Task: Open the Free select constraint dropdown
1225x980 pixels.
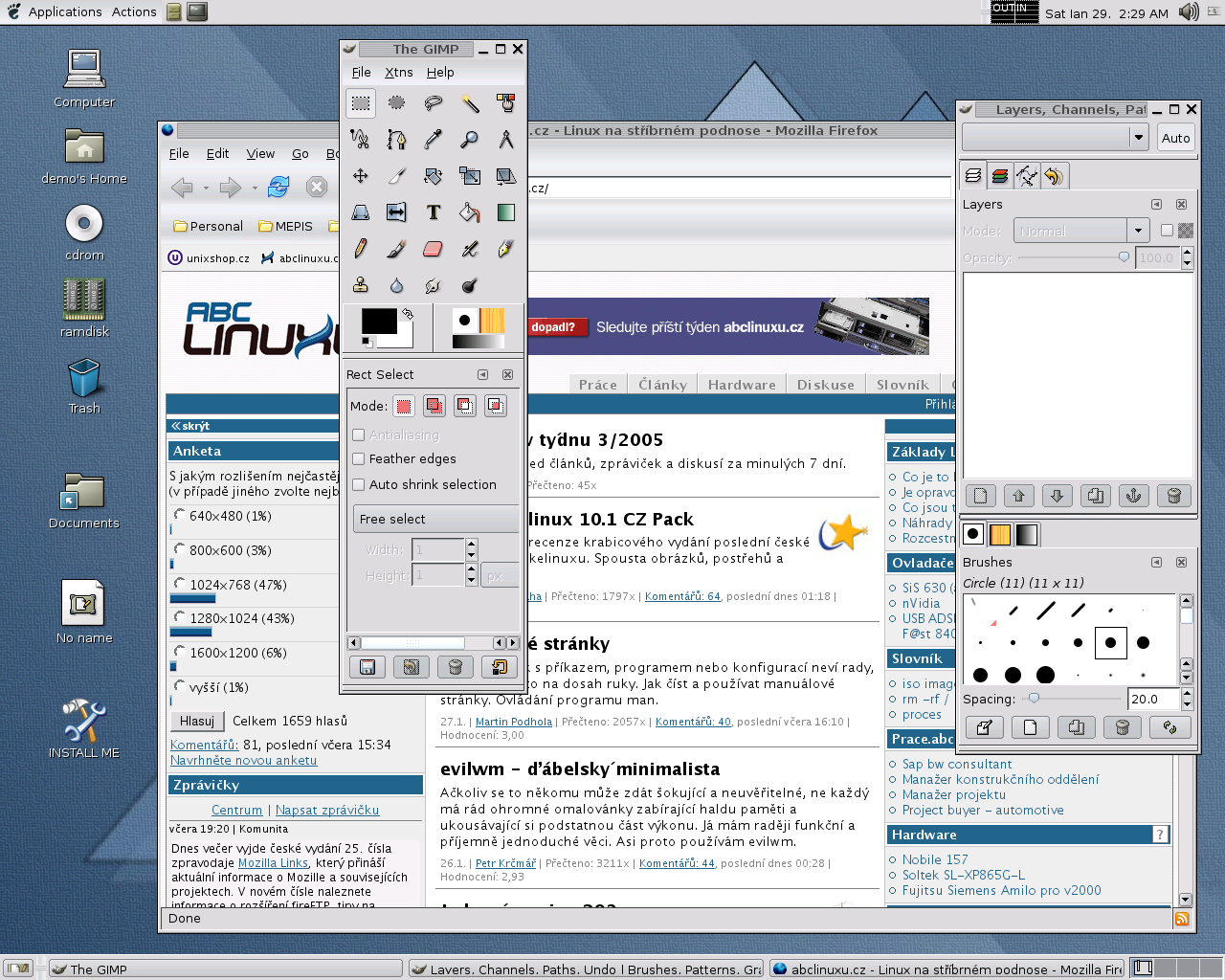Action: pyautogui.click(x=435, y=519)
